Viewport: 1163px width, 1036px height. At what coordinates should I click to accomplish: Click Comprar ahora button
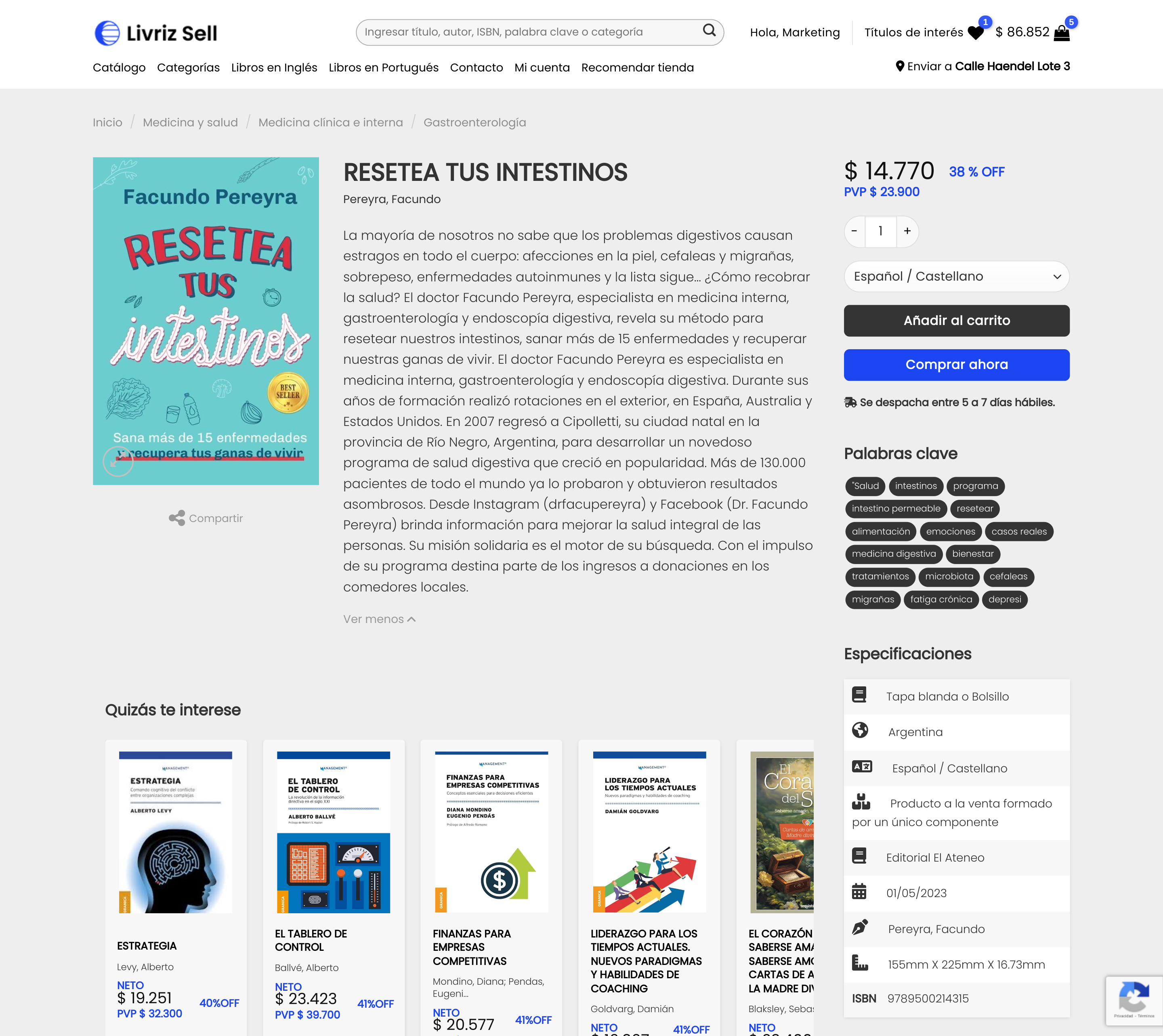(956, 365)
